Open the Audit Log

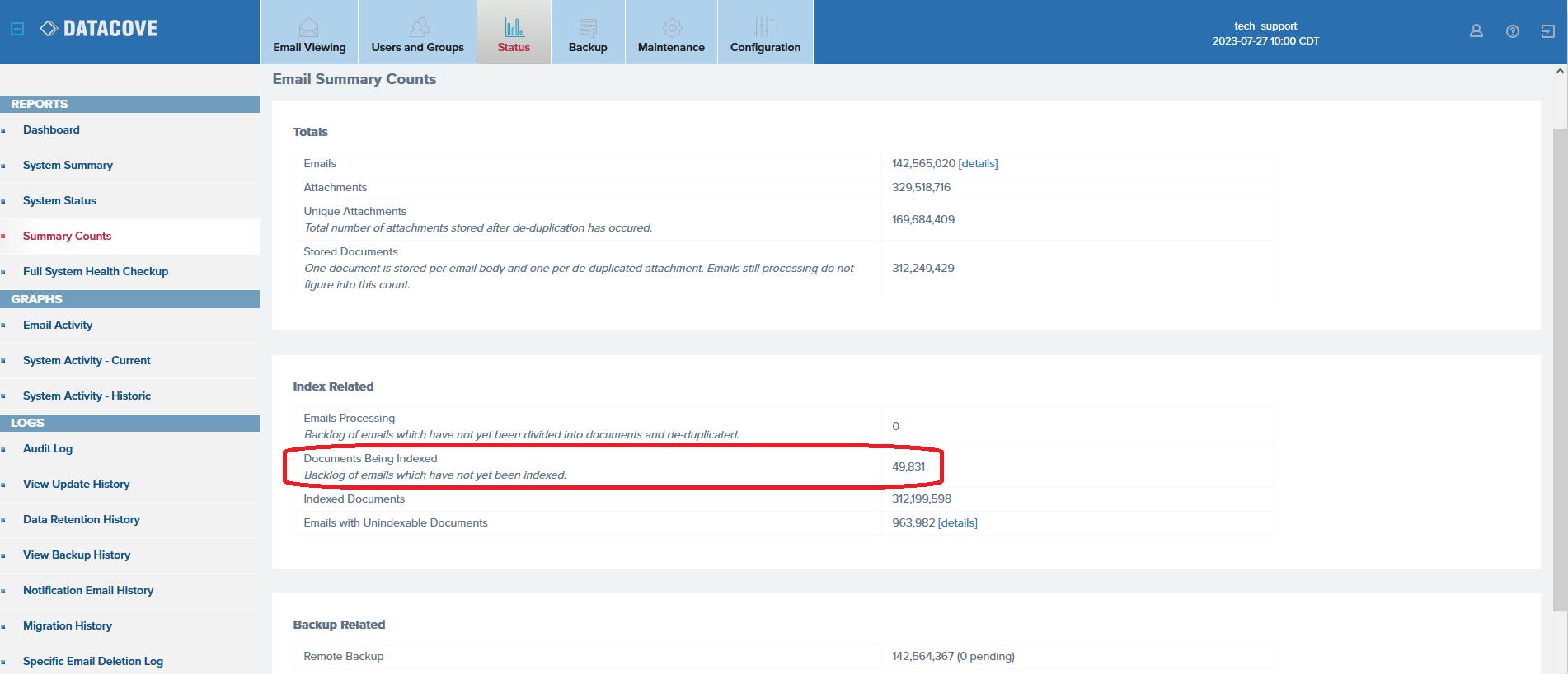click(48, 449)
